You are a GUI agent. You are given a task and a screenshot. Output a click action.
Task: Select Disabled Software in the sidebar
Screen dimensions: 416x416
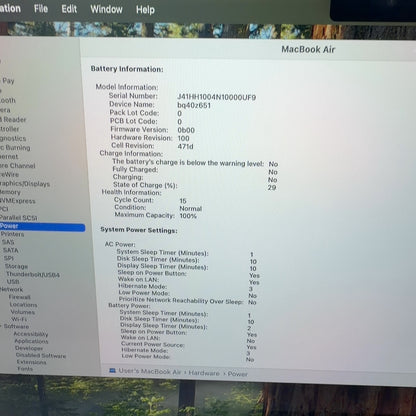click(41, 355)
